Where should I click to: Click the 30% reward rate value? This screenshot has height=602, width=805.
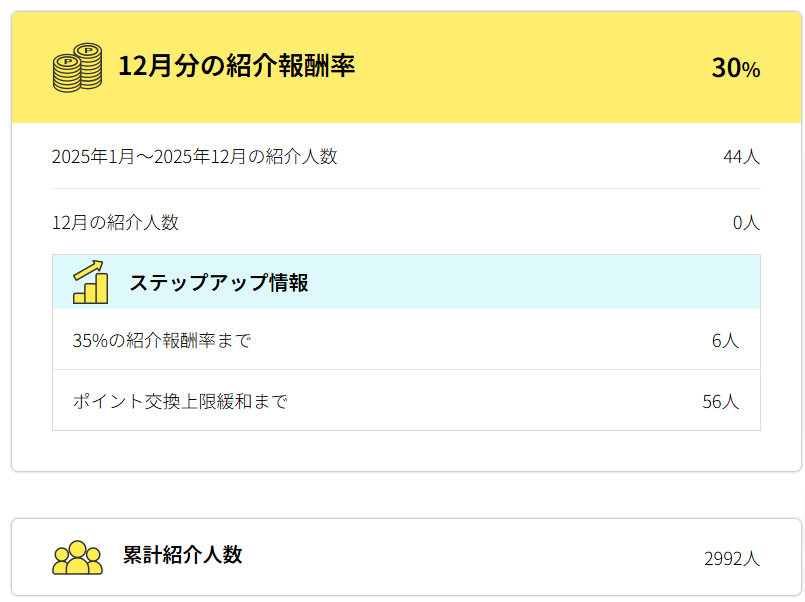(x=735, y=68)
